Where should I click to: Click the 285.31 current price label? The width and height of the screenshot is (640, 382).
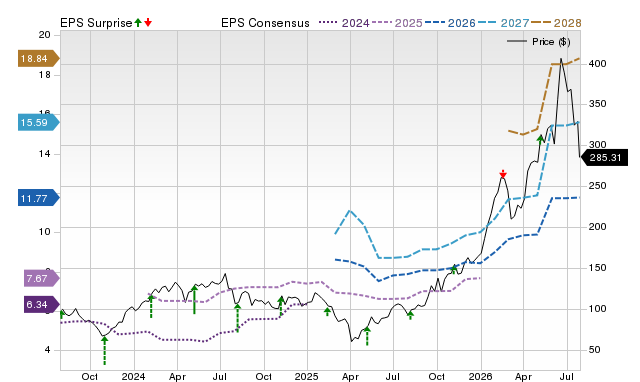click(604, 158)
